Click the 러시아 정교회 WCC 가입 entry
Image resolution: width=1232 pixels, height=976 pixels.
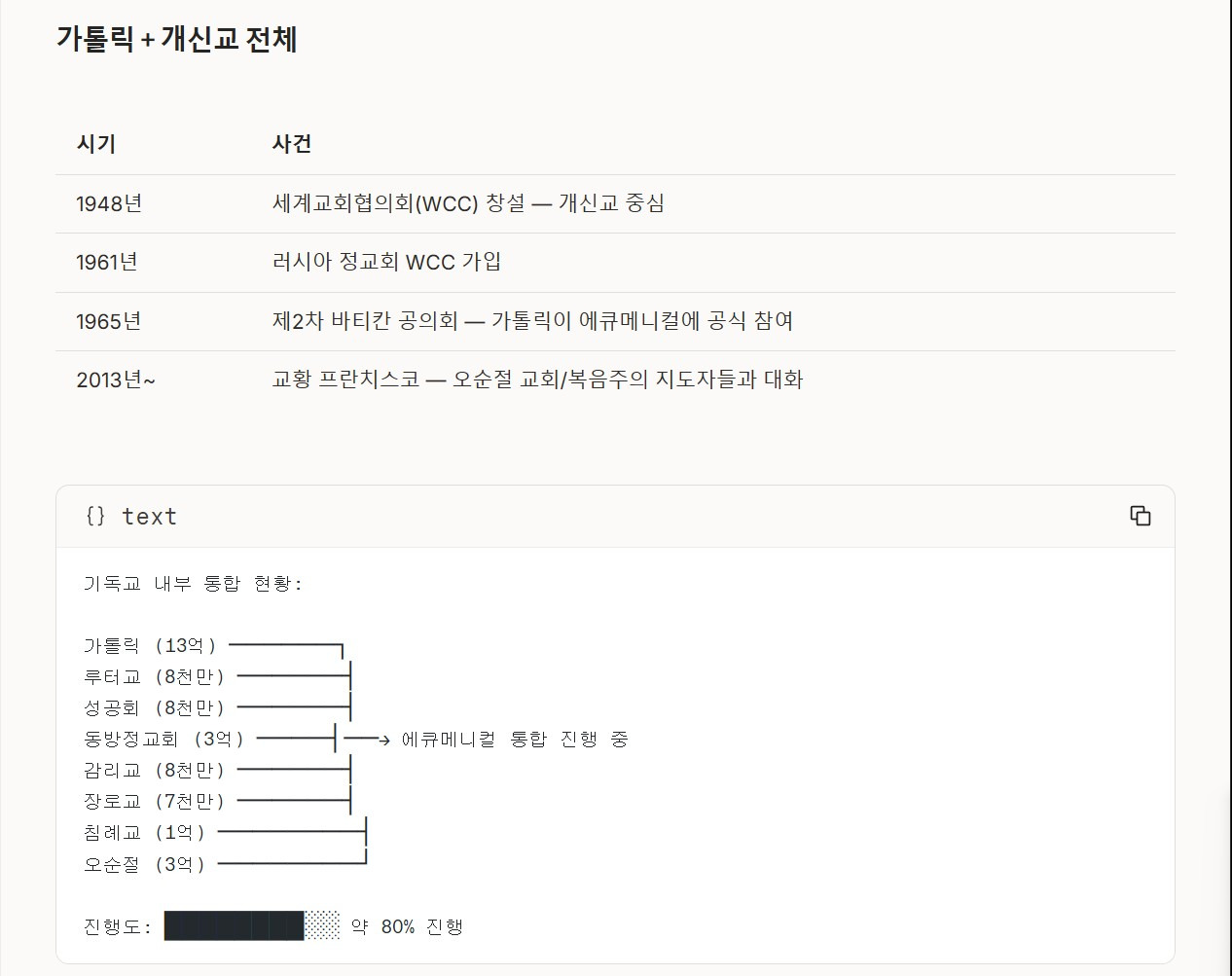point(386,262)
